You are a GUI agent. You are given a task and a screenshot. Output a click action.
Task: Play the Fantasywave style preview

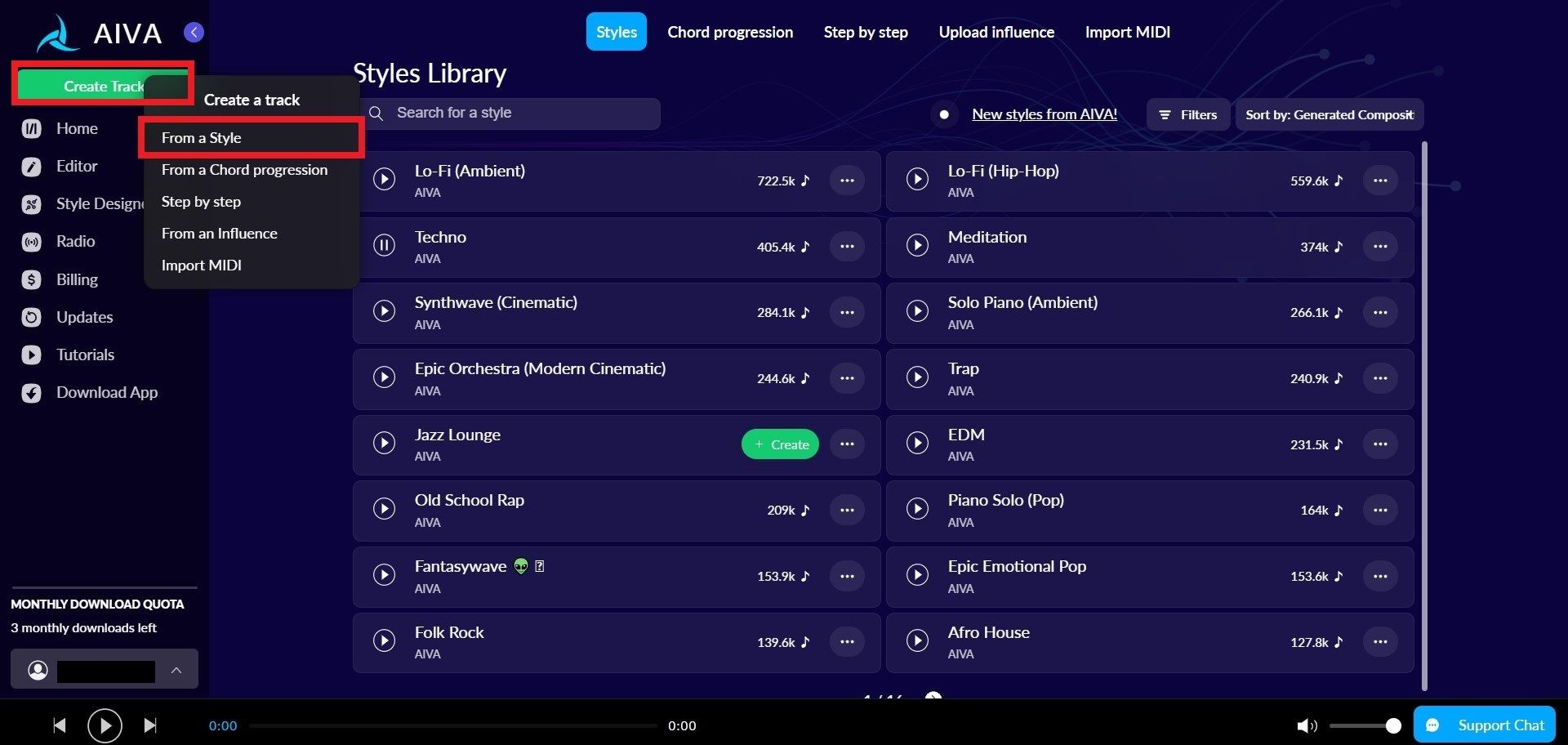click(x=384, y=575)
